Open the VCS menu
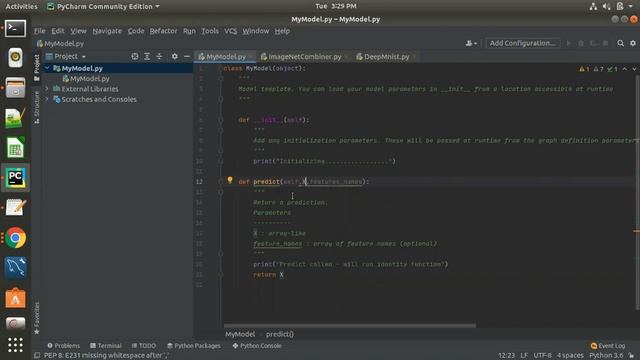This screenshot has width=640, height=360. [x=231, y=31]
